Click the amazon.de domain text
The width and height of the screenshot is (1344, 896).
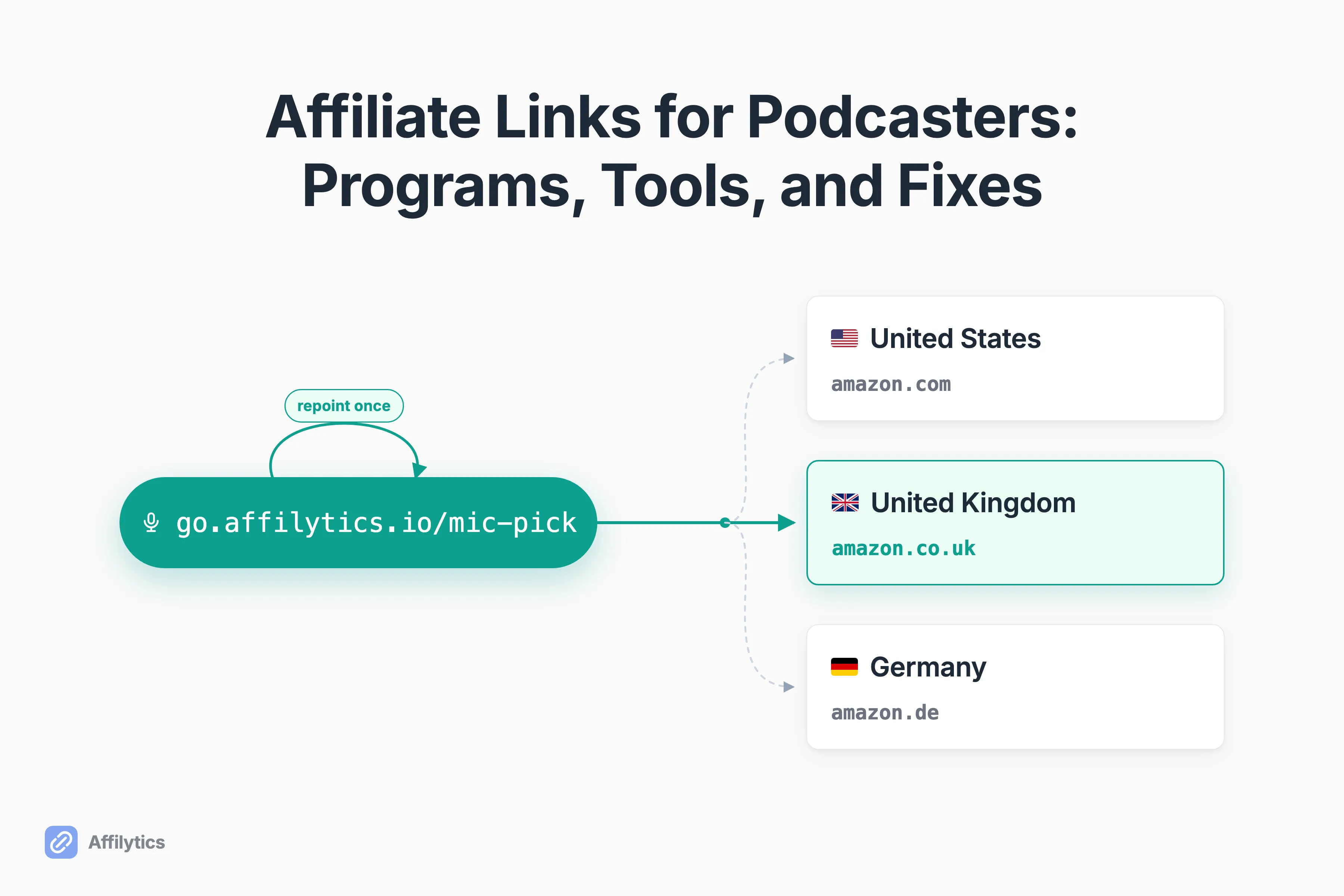[884, 713]
